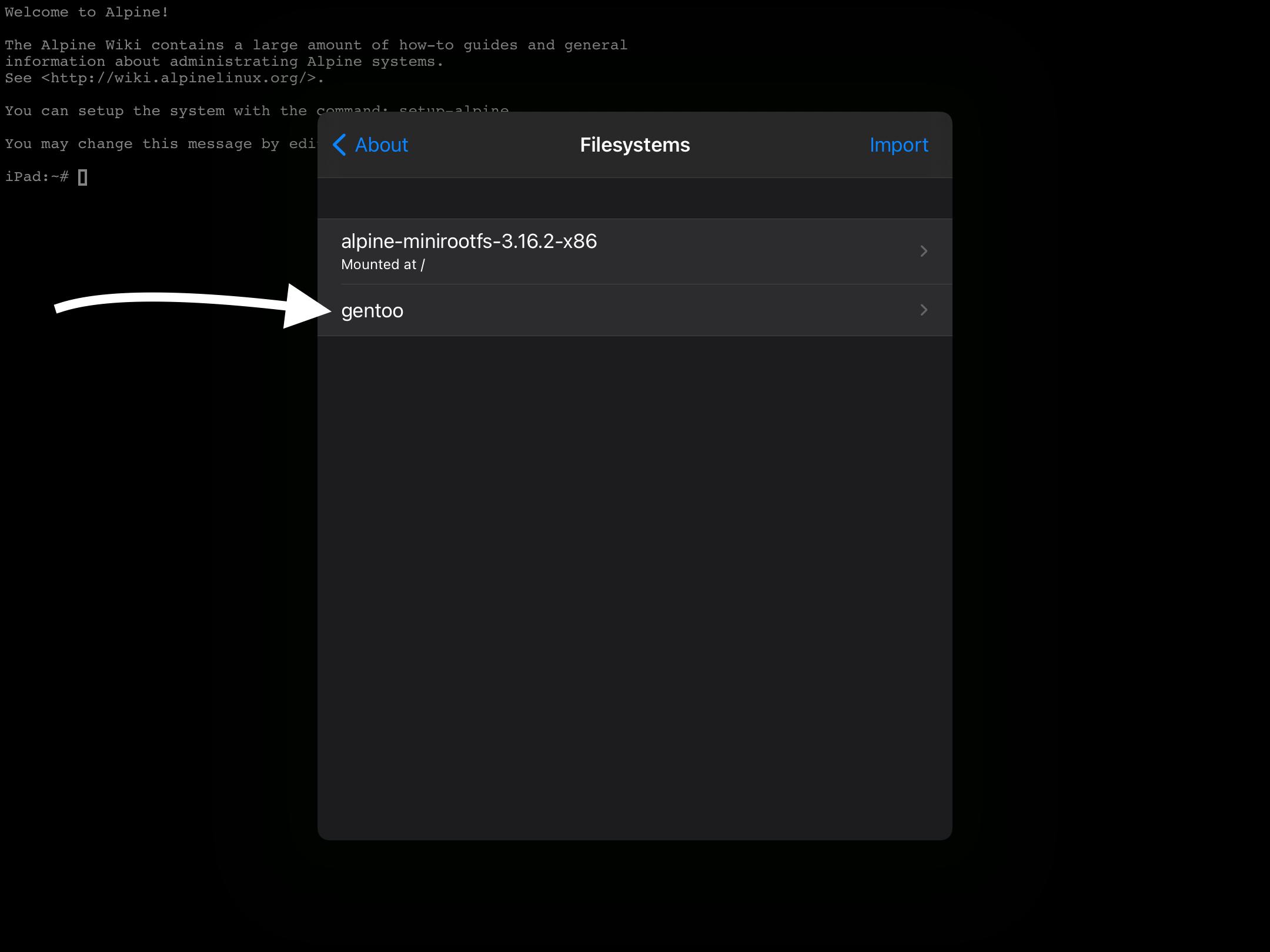Click 'Mounted at /' subtitle text
Image resolution: width=1270 pixels, height=952 pixels.
[383, 265]
